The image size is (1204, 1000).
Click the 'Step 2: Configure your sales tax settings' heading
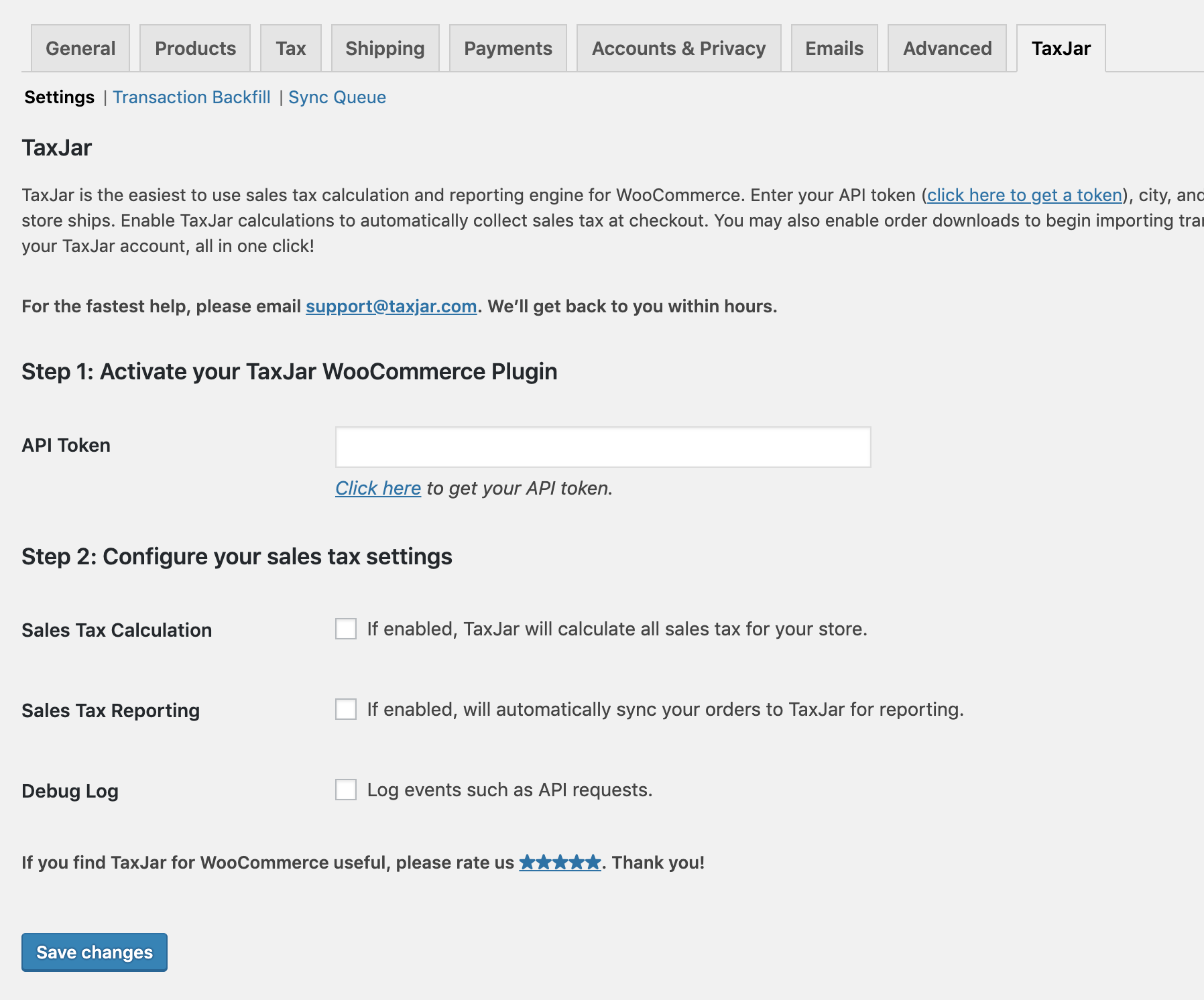point(237,556)
